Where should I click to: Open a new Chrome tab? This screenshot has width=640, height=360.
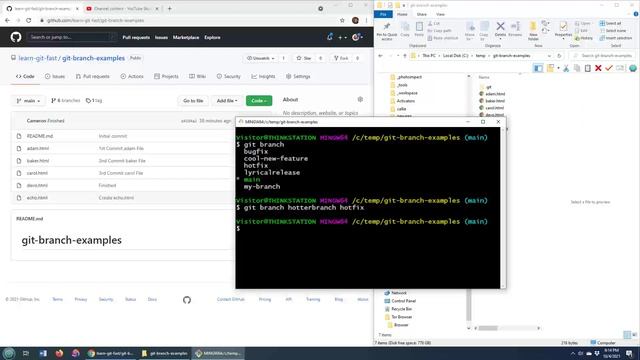(x=169, y=8)
